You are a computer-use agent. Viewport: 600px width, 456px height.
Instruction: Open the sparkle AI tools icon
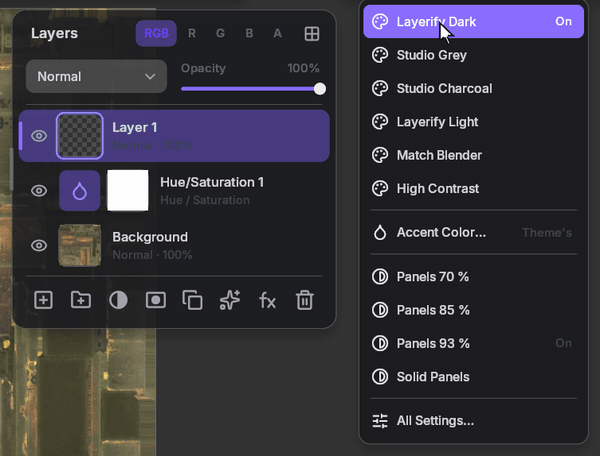pos(230,300)
